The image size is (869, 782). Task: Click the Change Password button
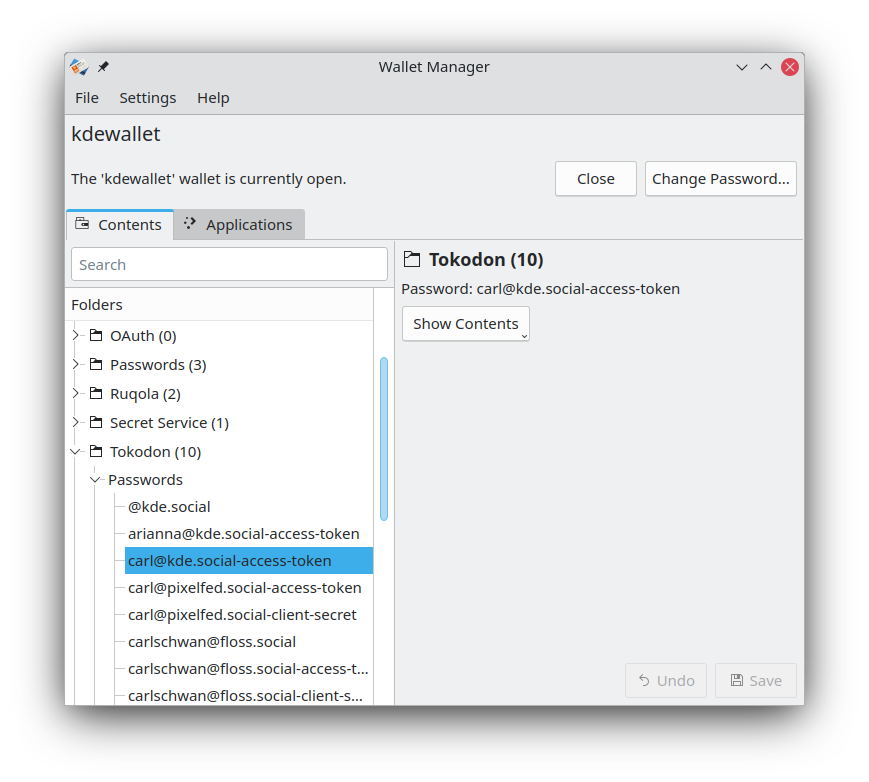coord(720,179)
